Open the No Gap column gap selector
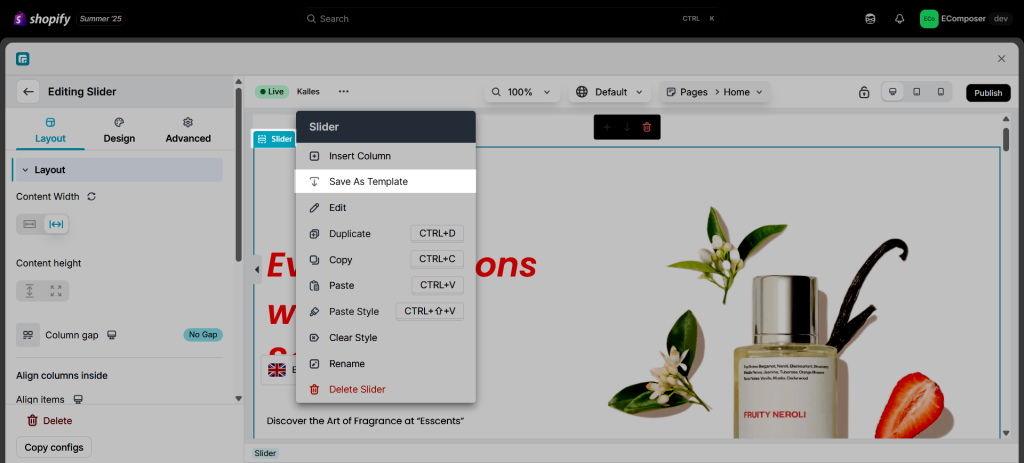This screenshot has width=1024, height=463. [203, 335]
